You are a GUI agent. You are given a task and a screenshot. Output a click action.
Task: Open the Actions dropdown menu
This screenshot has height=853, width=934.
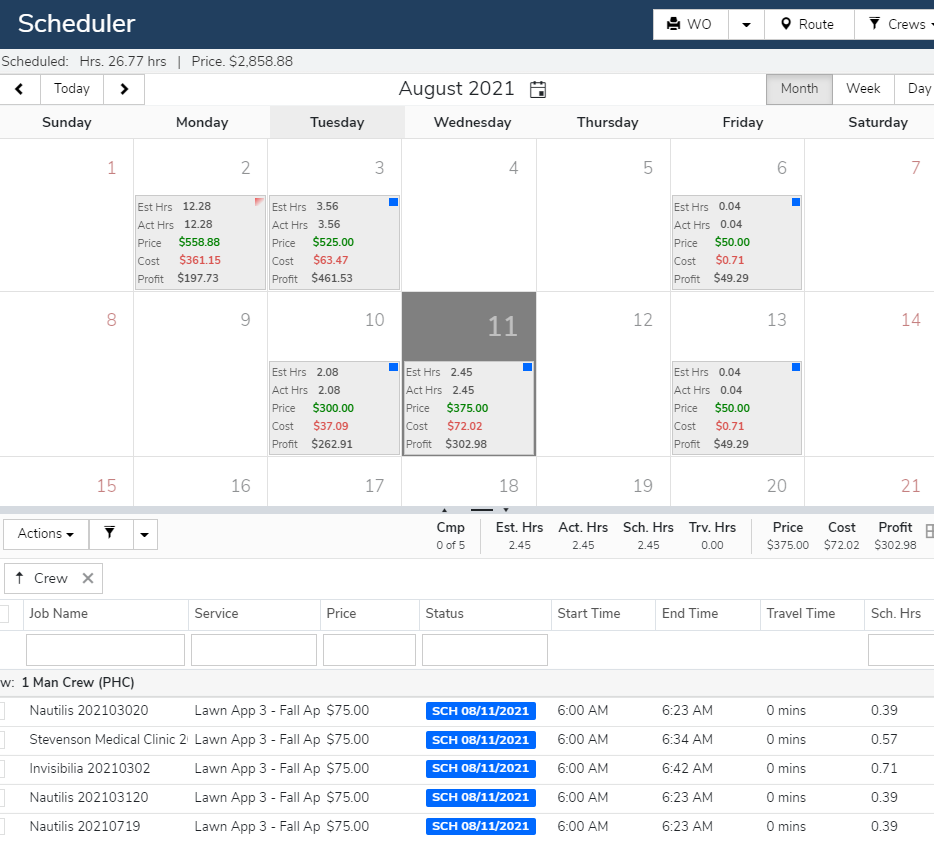46,534
